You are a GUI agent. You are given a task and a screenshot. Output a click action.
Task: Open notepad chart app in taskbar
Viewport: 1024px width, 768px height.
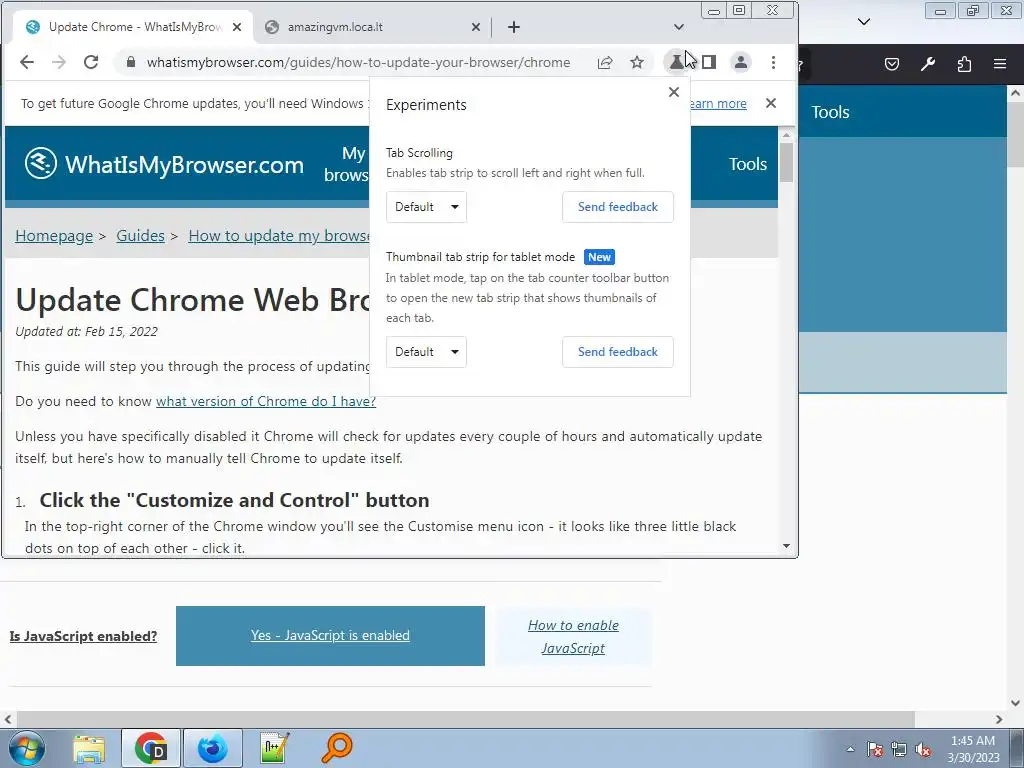pyautogui.click(x=274, y=748)
